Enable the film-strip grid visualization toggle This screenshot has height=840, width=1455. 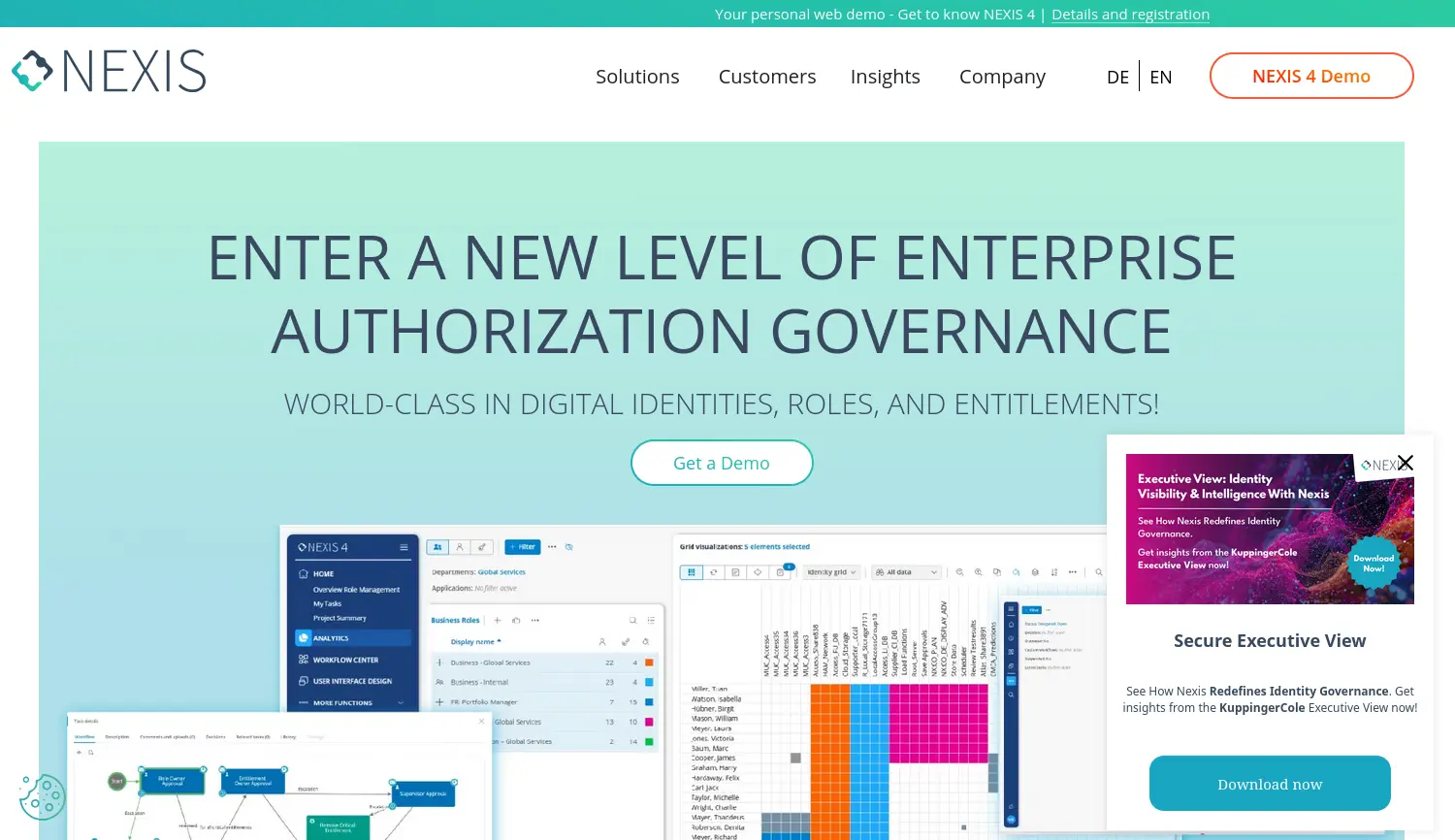pyautogui.click(x=691, y=570)
